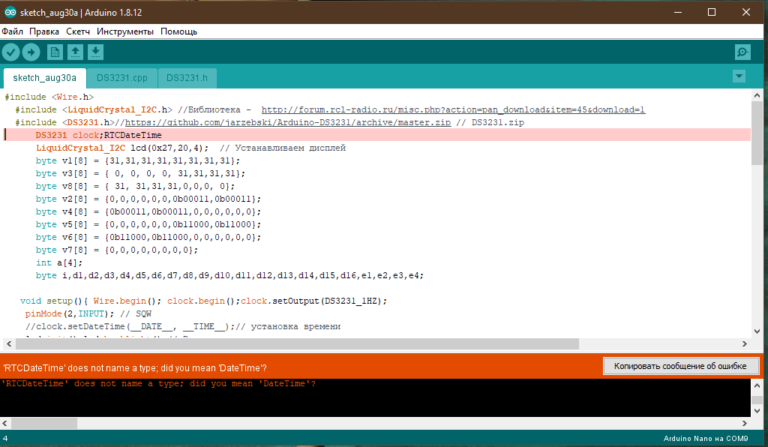Image resolution: width=768 pixels, height=447 pixels.
Task: Expand the tab options dropdown arrow
Action: [739, 76]
